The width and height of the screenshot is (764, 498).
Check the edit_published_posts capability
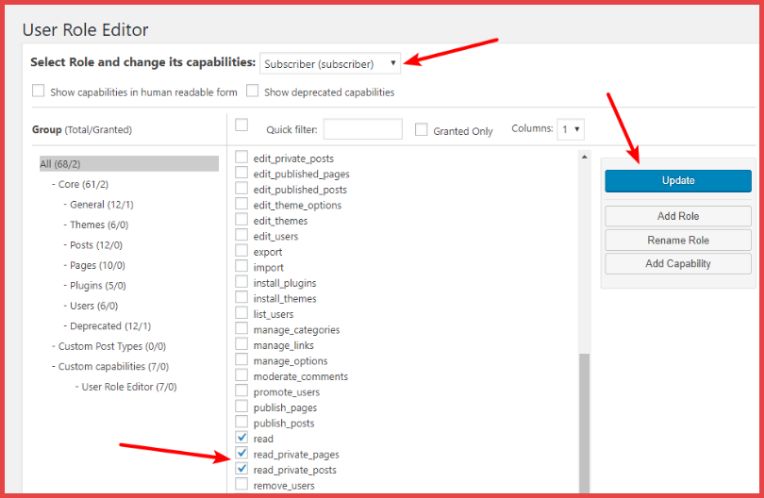click(241, 188)
